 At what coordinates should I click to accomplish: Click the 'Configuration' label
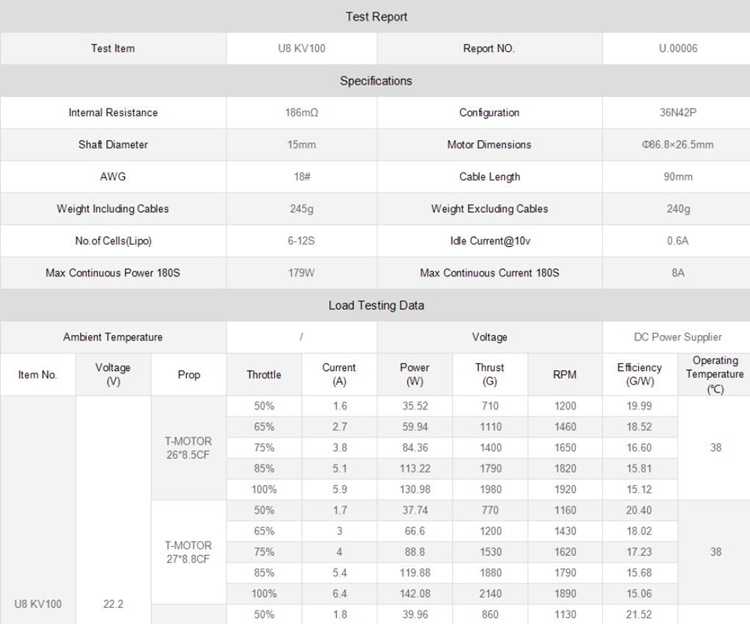(x=489, y=113)
